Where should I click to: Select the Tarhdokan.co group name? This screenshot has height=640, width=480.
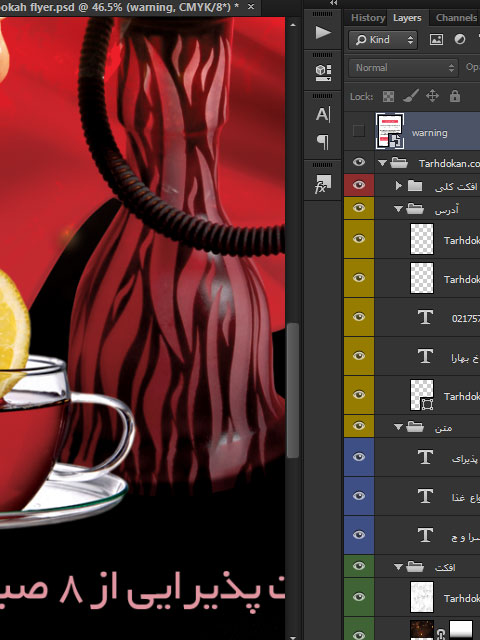click(x=449, y=164)
